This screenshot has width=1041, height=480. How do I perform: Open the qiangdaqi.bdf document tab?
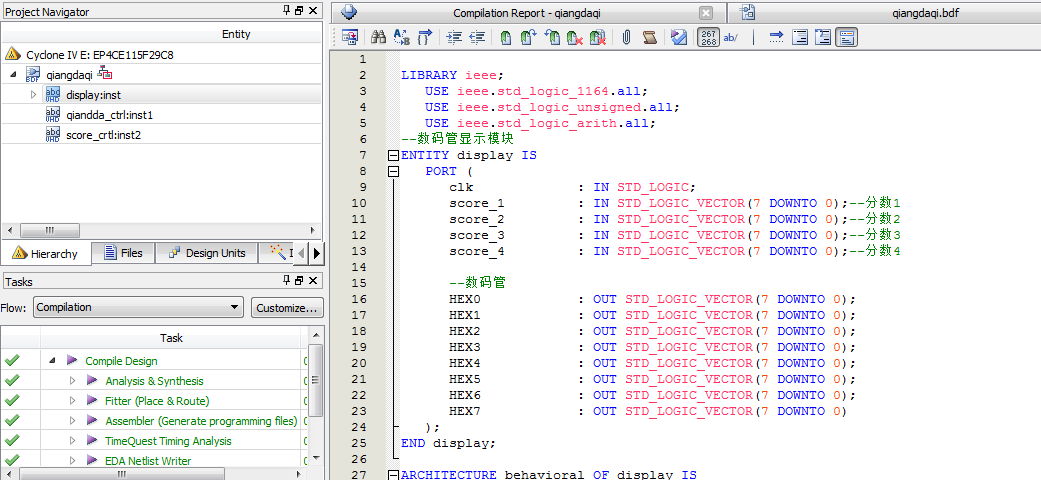(x=895, y=13)
